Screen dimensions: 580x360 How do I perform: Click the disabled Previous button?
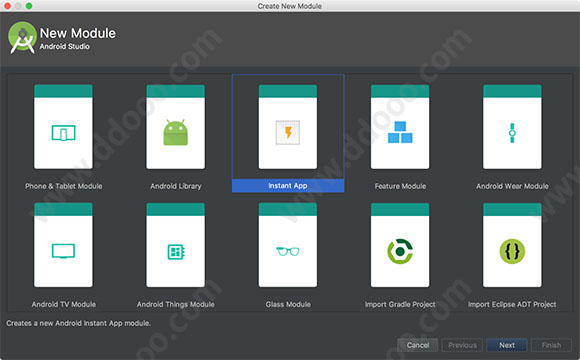click(462, 345)
